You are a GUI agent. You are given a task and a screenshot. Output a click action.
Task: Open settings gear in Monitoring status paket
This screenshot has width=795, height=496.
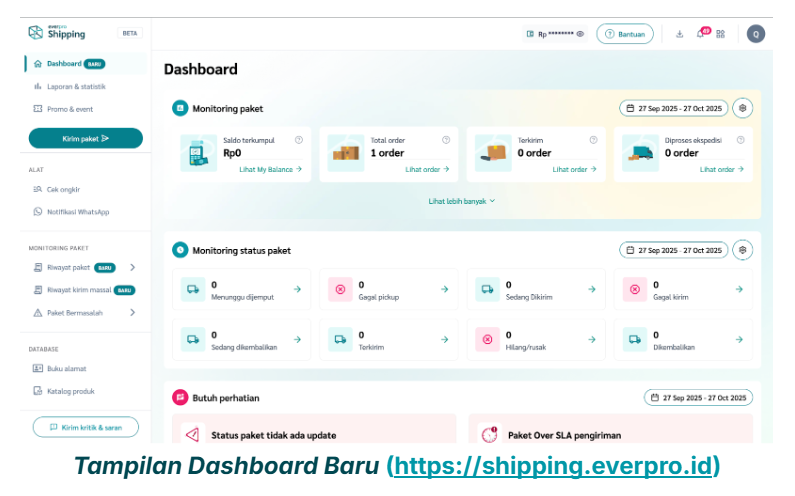click(x=742, y=250)
